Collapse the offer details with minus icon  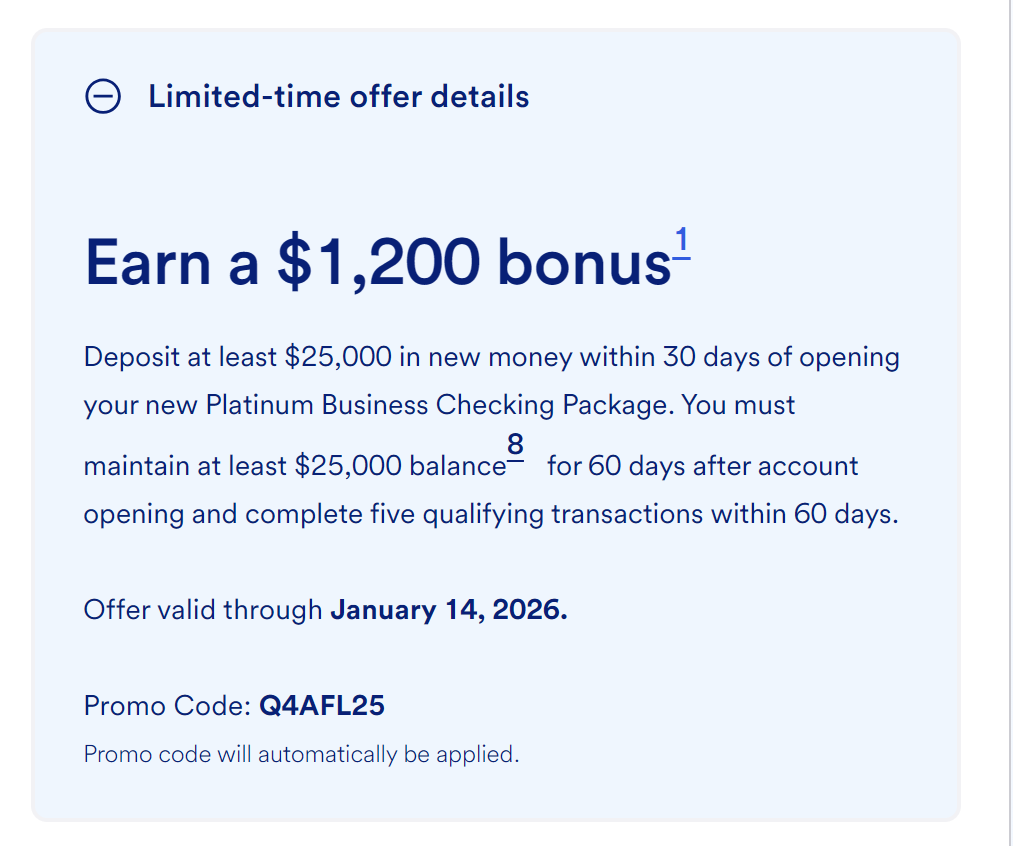(103, 97)
